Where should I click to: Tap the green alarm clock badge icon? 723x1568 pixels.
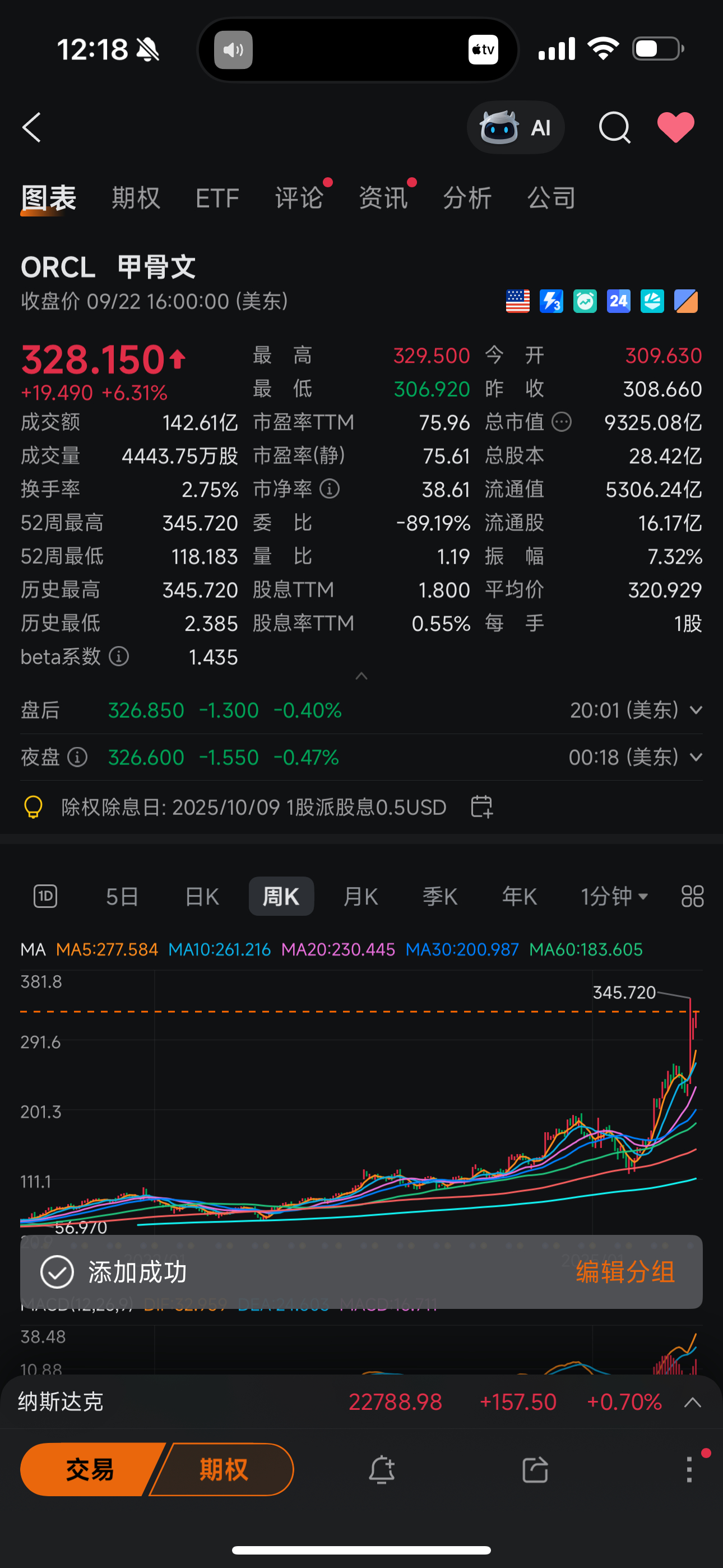coord(585,301)
